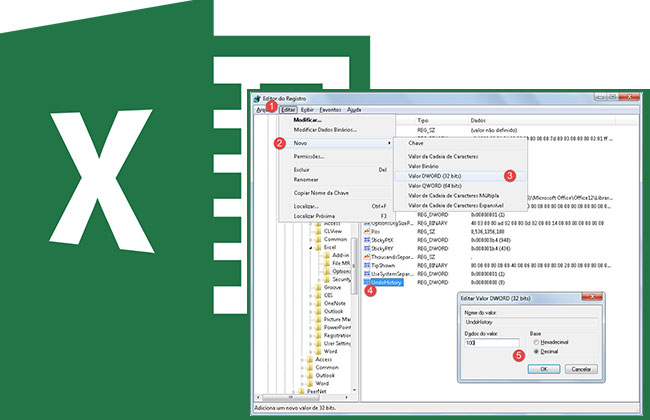
Task: Close the Editar Valor DWORD dialog
Action: click(592, 297)
